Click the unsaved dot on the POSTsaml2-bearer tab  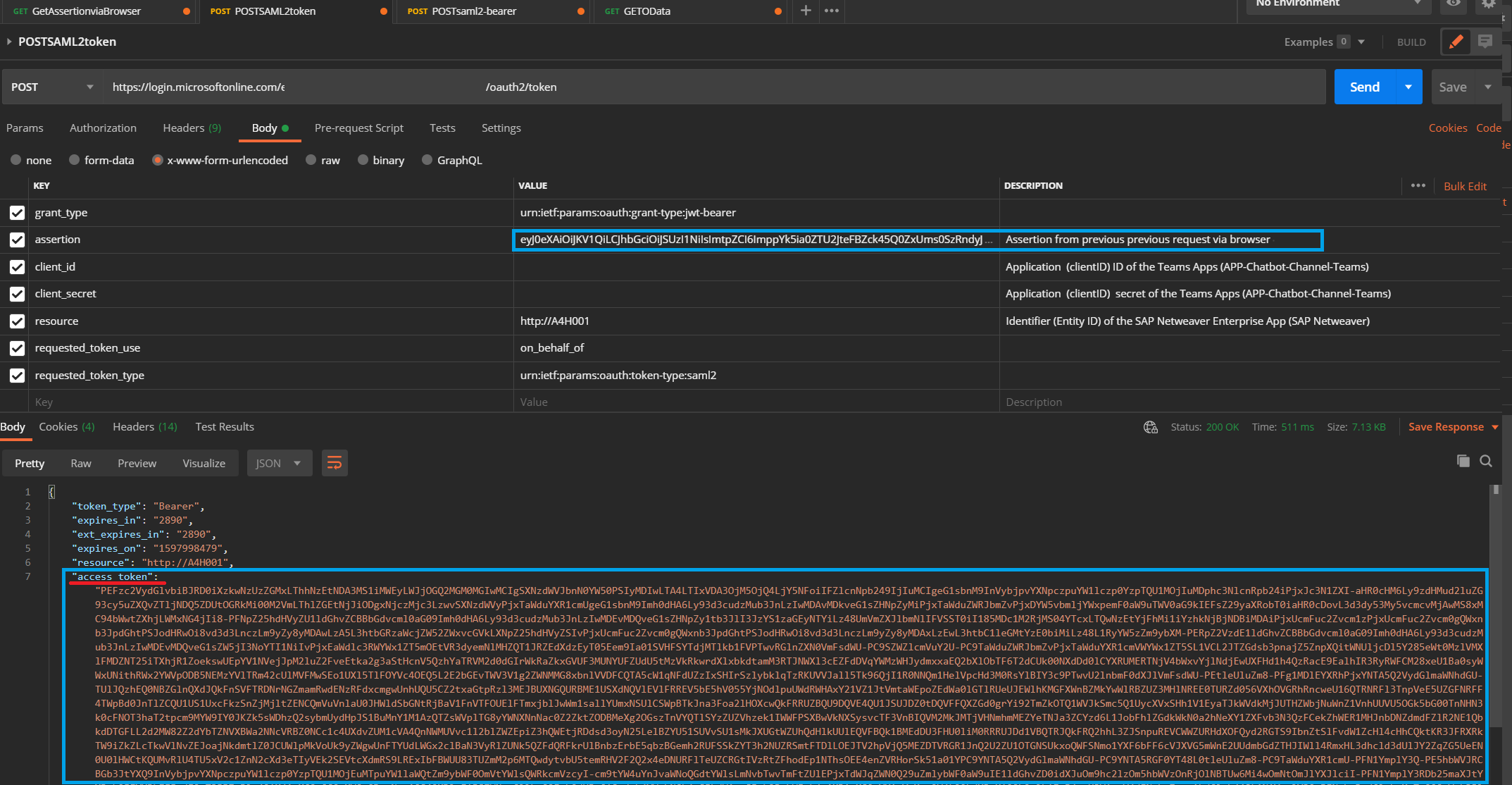click(580, 11)
